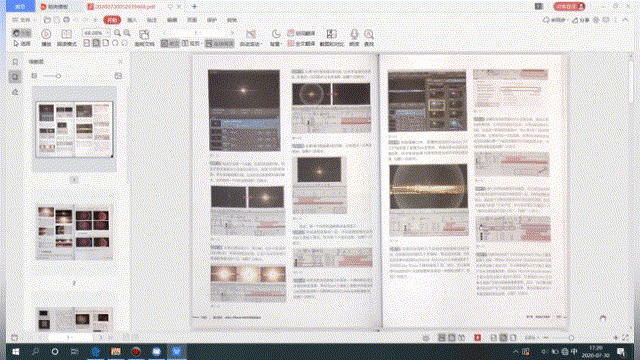Open Reading Mode via the book icon
Screen dimensions: 640x360
coord(67,34)
